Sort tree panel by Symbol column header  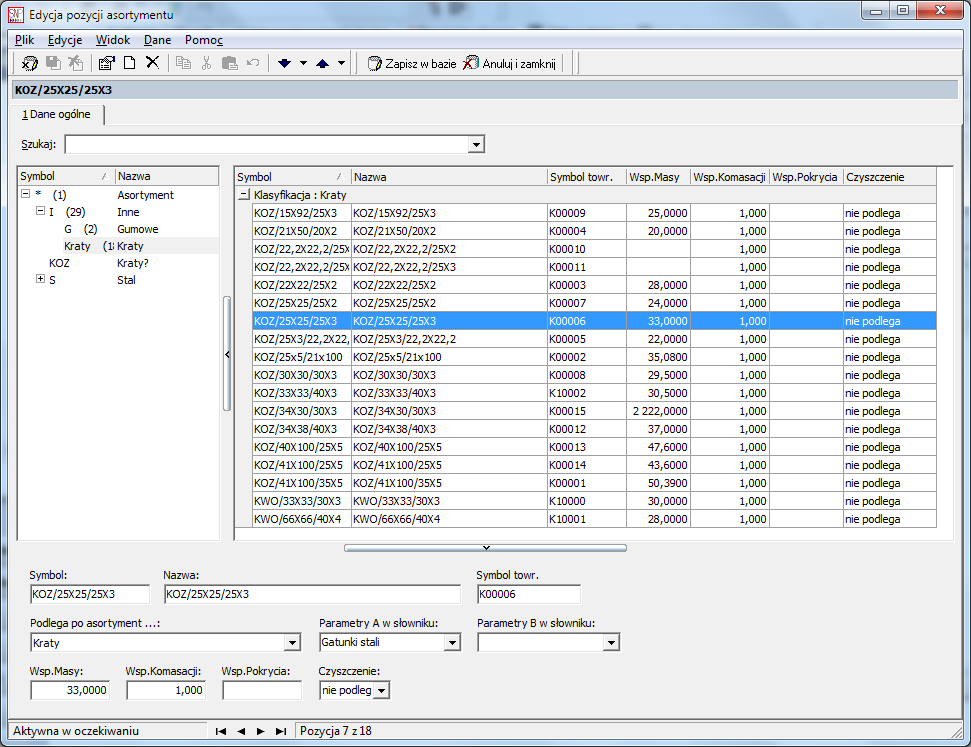pos(66,177)
